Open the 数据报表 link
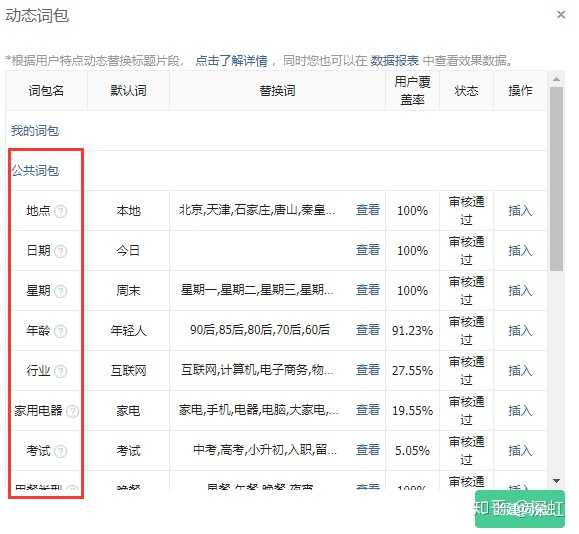The height and width of the screenshot is (534, 579). pyautogui.click(x=394, y=60)
